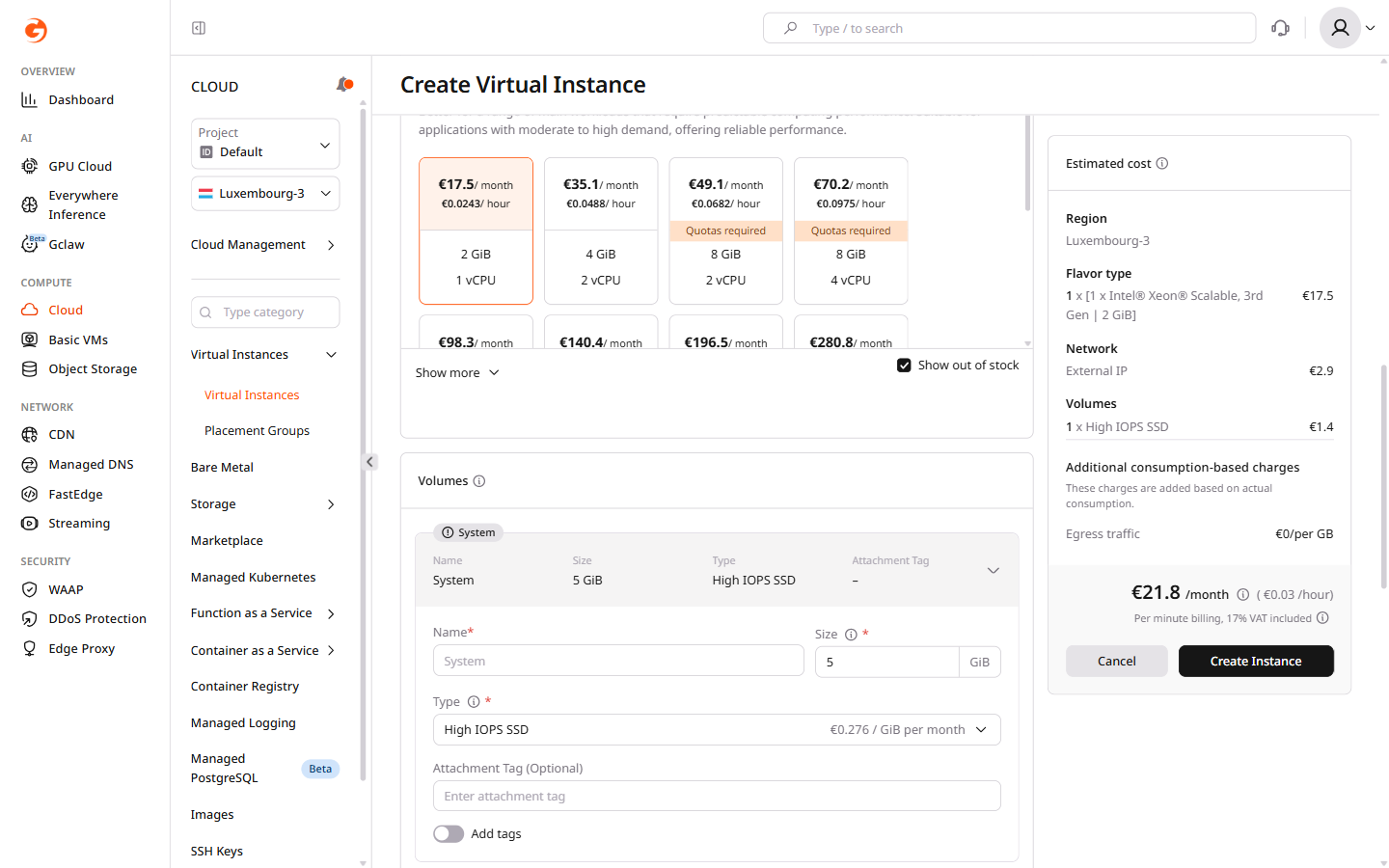Click the Size field info icon
The width and height of the screenshot is (1389, 868).
pos(851,635)
